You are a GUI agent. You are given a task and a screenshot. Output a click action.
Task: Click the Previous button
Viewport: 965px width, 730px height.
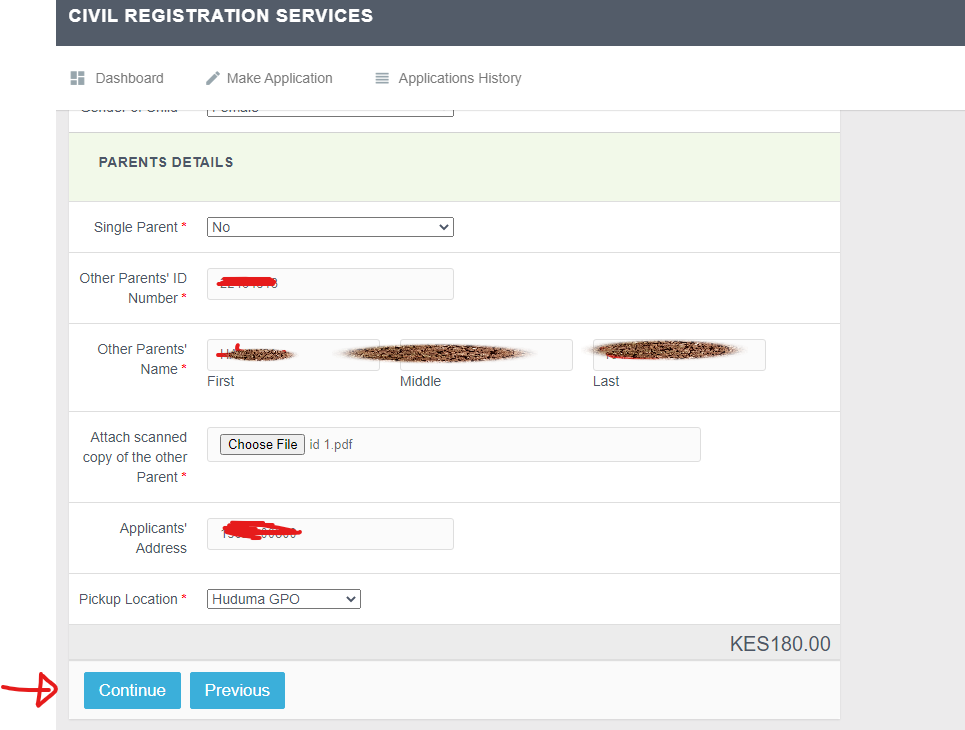pyautogui.click(x=237, y=690)
